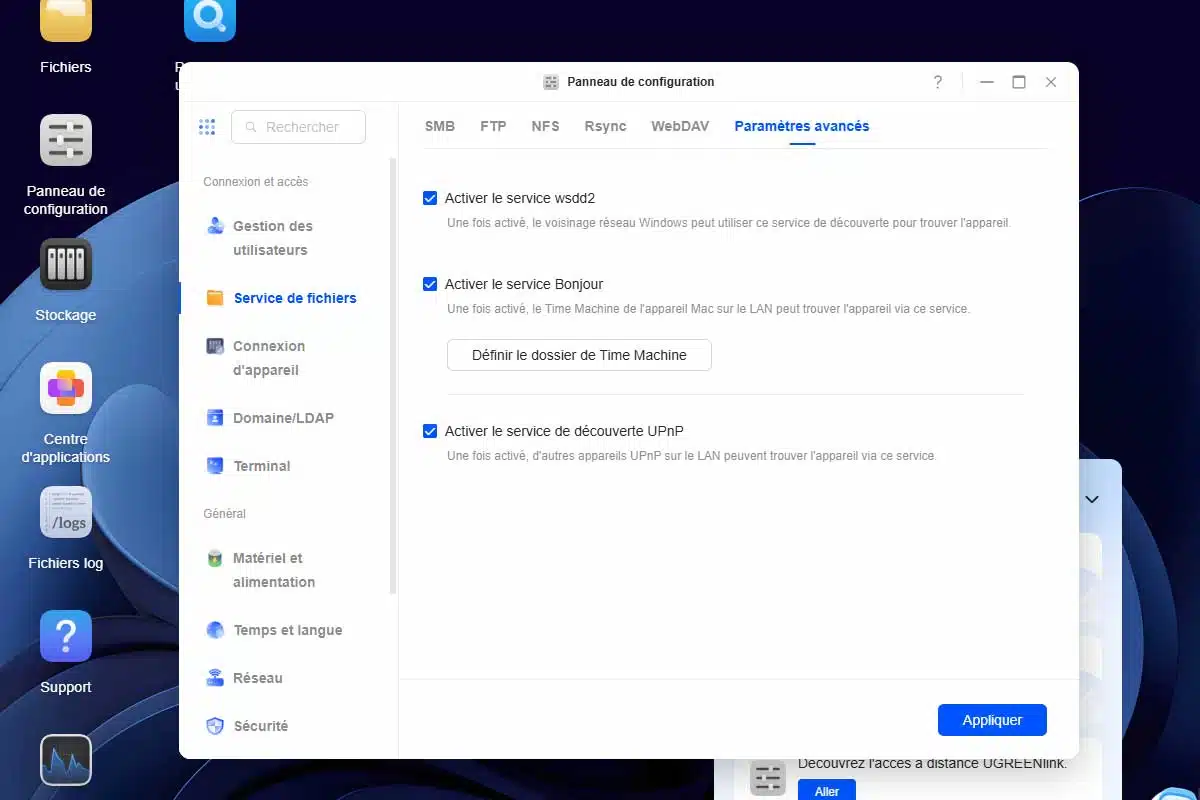This screenshot has width=1200, height=800.
Task: Disable the wsdd2 service checkbox
Action: click(x=430, y=198)
